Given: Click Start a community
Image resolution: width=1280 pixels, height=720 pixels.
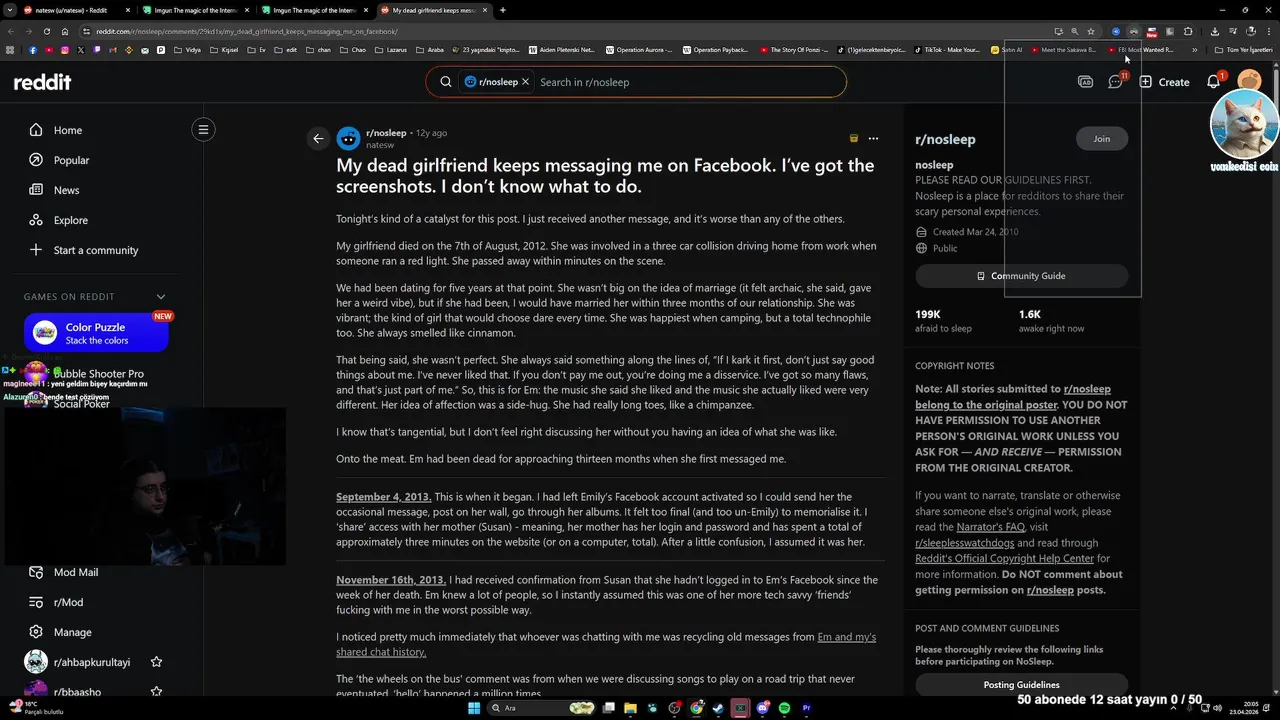Looking at the screenshot, I should (97, 250).
